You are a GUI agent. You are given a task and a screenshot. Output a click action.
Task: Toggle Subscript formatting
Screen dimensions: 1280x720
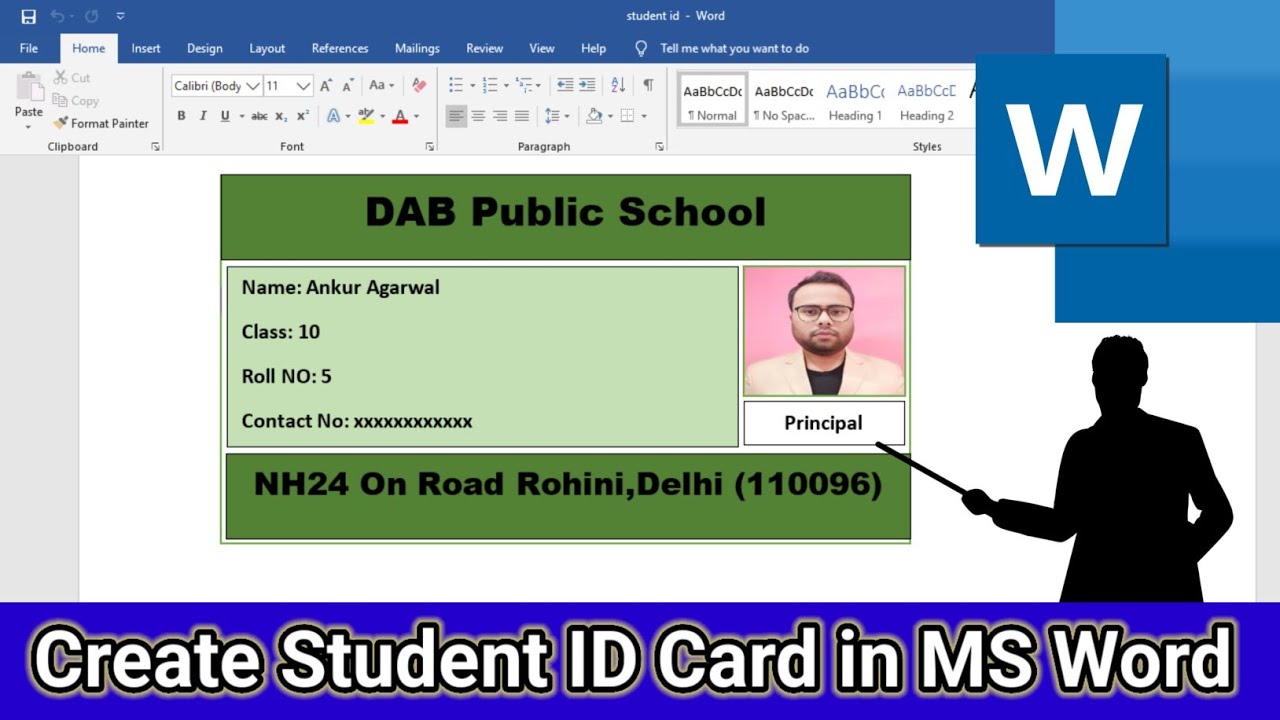coord(281,116)
